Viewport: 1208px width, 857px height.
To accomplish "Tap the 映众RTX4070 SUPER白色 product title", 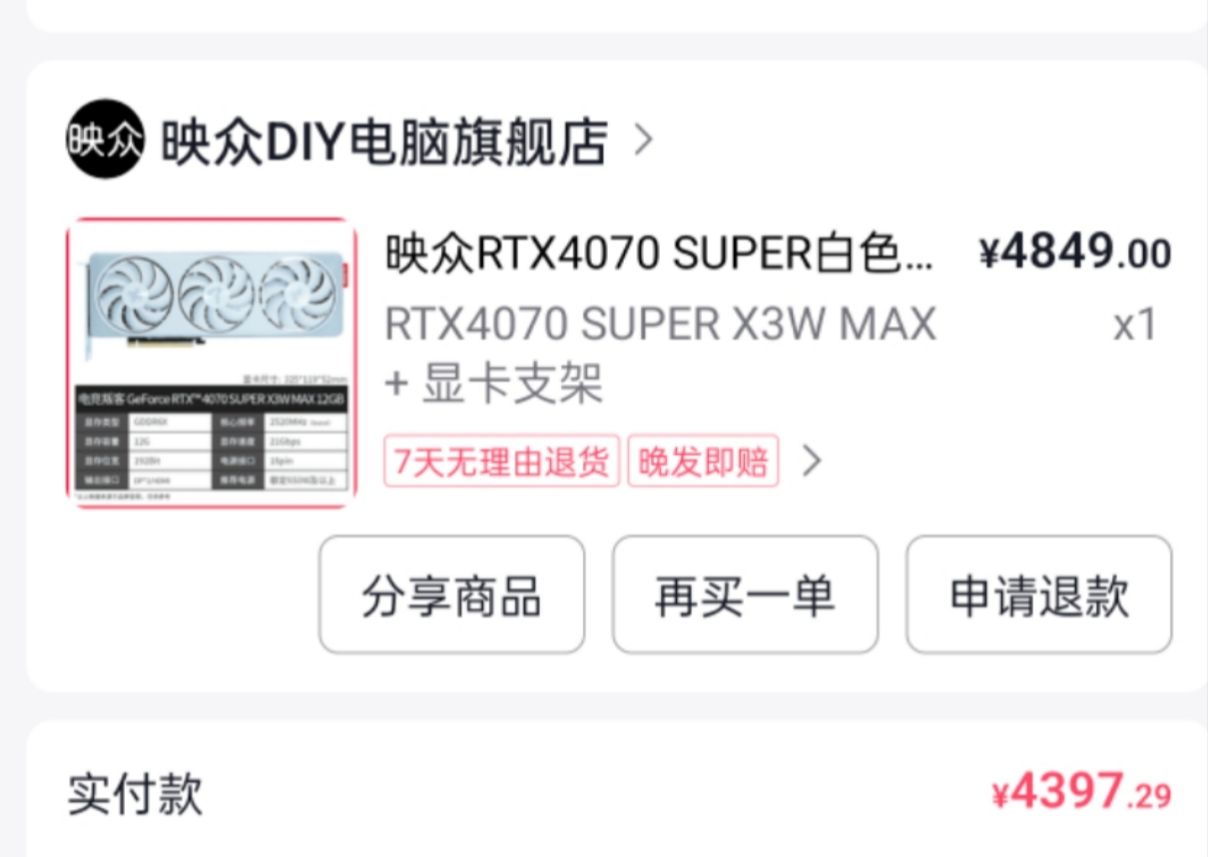I will coord(660,255).
